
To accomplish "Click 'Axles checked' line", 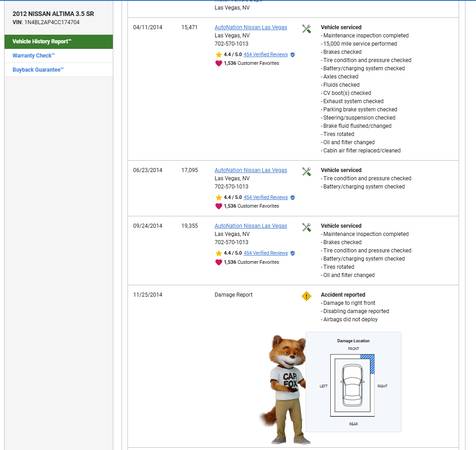I will coord(340,77).
